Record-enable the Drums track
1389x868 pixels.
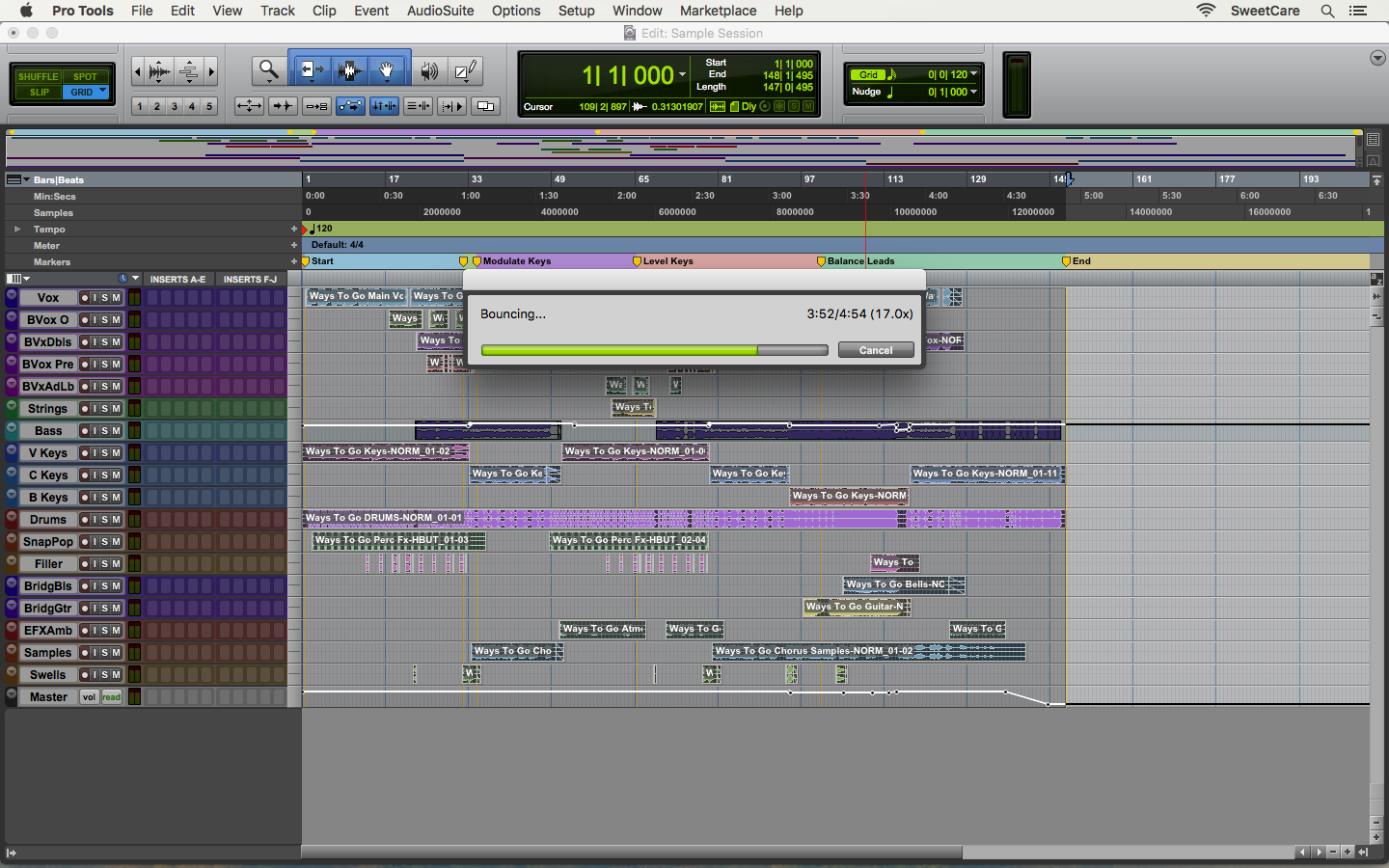85,520
